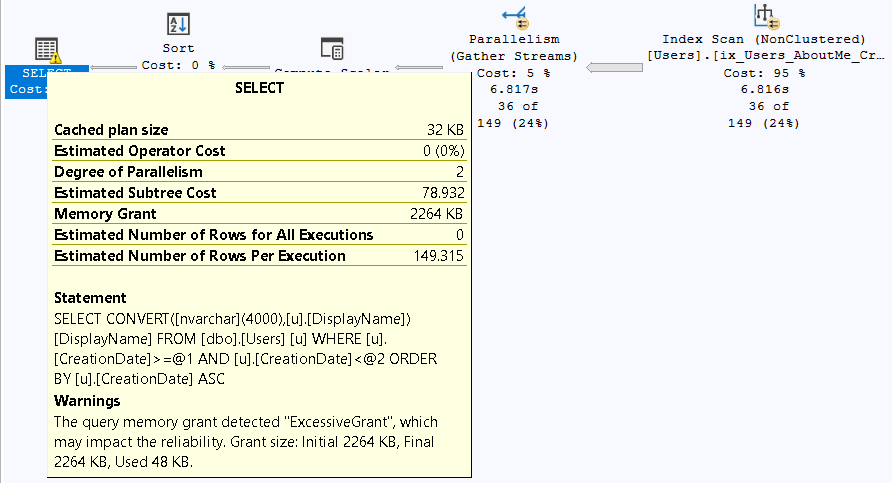Click the yellow warning triangle on SELECT
The image size is (892, 483).
pyautogui.click(x=55, y=58)
